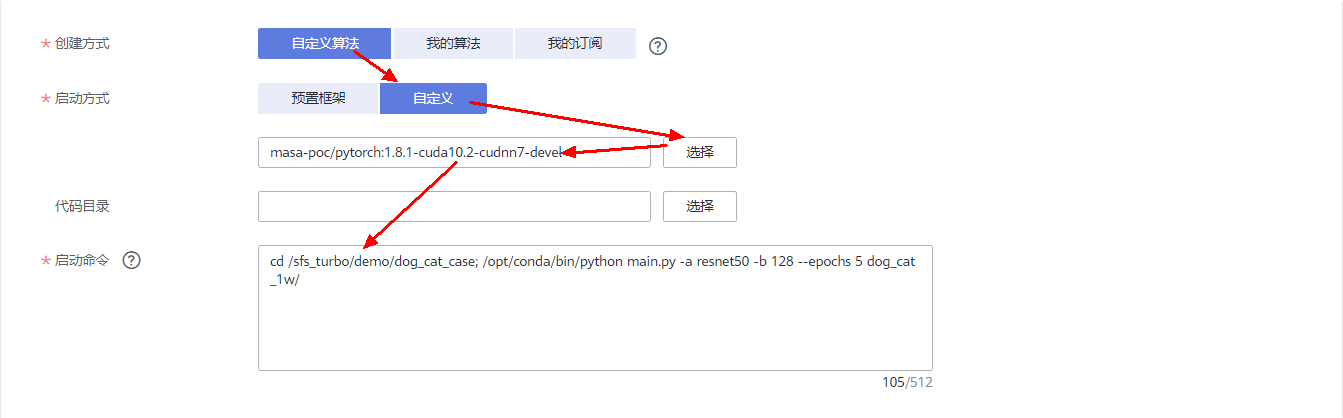The image size is (1343, 418).
Task: Switch to the 我的订阅 option
Action: [x=575, y=44]
